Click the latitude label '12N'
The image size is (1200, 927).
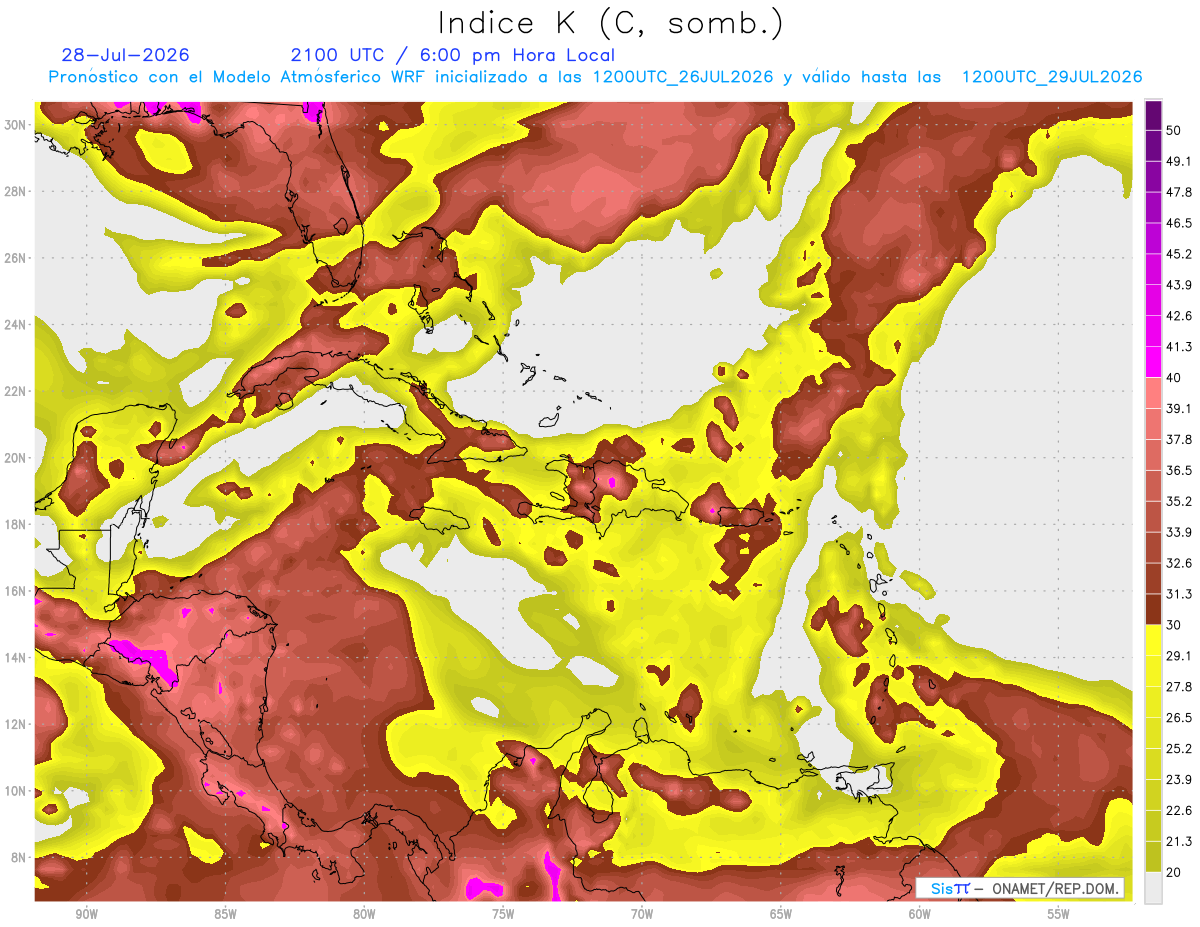click(x=17, y=724)
